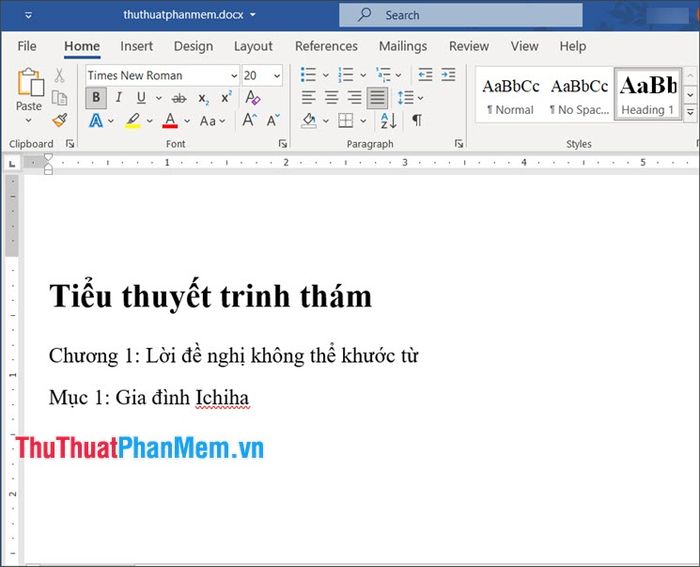Toggle Italic formatting
The width and height of the screenshot is (700, 567).
119,98
